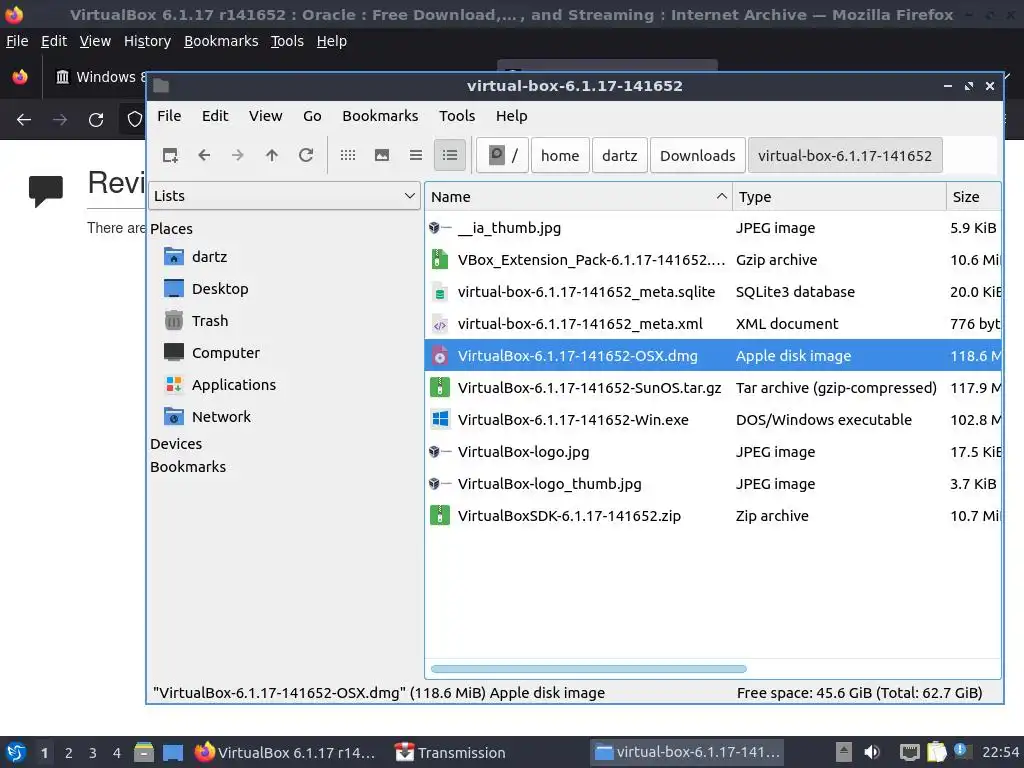Open the Go menu
Screen dimensions: 1024x768
(312, 116)
